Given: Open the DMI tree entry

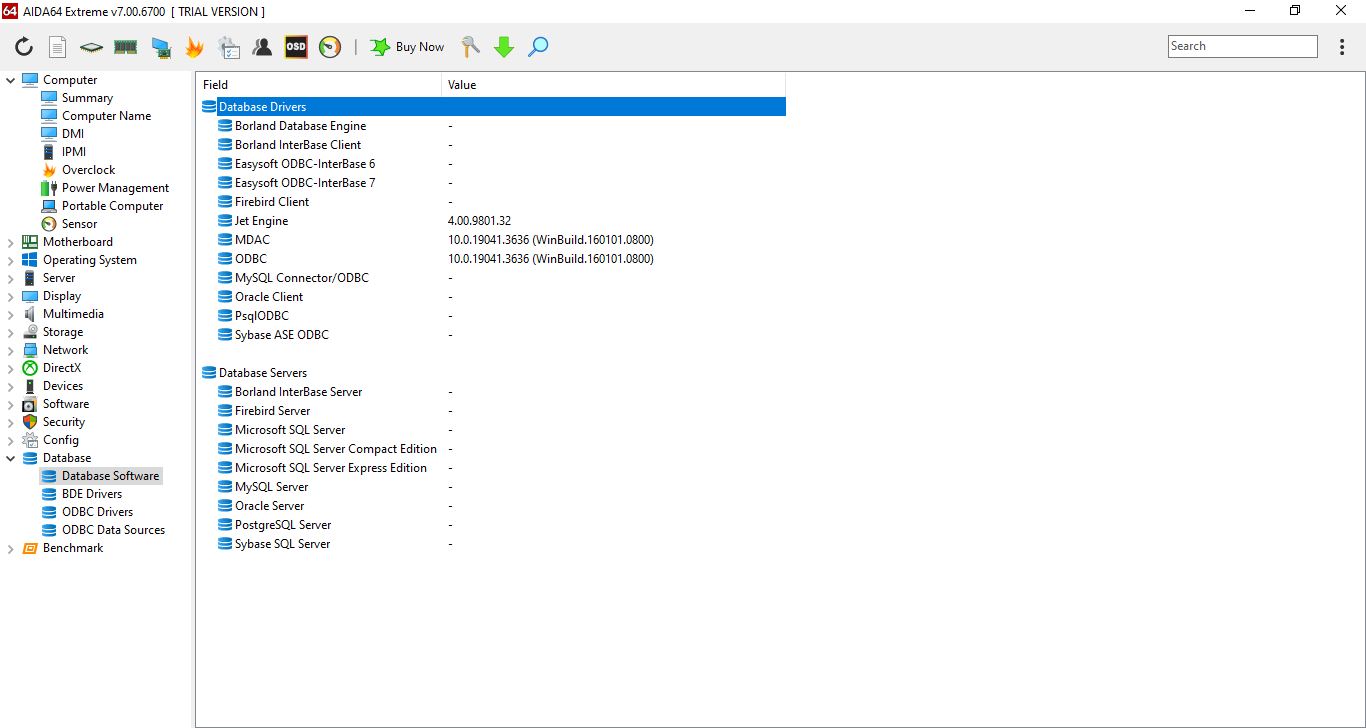Looking at the screenshot, I should [73, 134].
